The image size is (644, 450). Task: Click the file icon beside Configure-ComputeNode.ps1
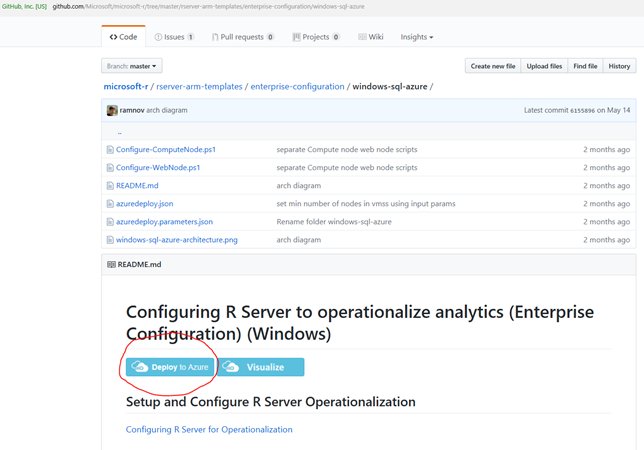110,149
